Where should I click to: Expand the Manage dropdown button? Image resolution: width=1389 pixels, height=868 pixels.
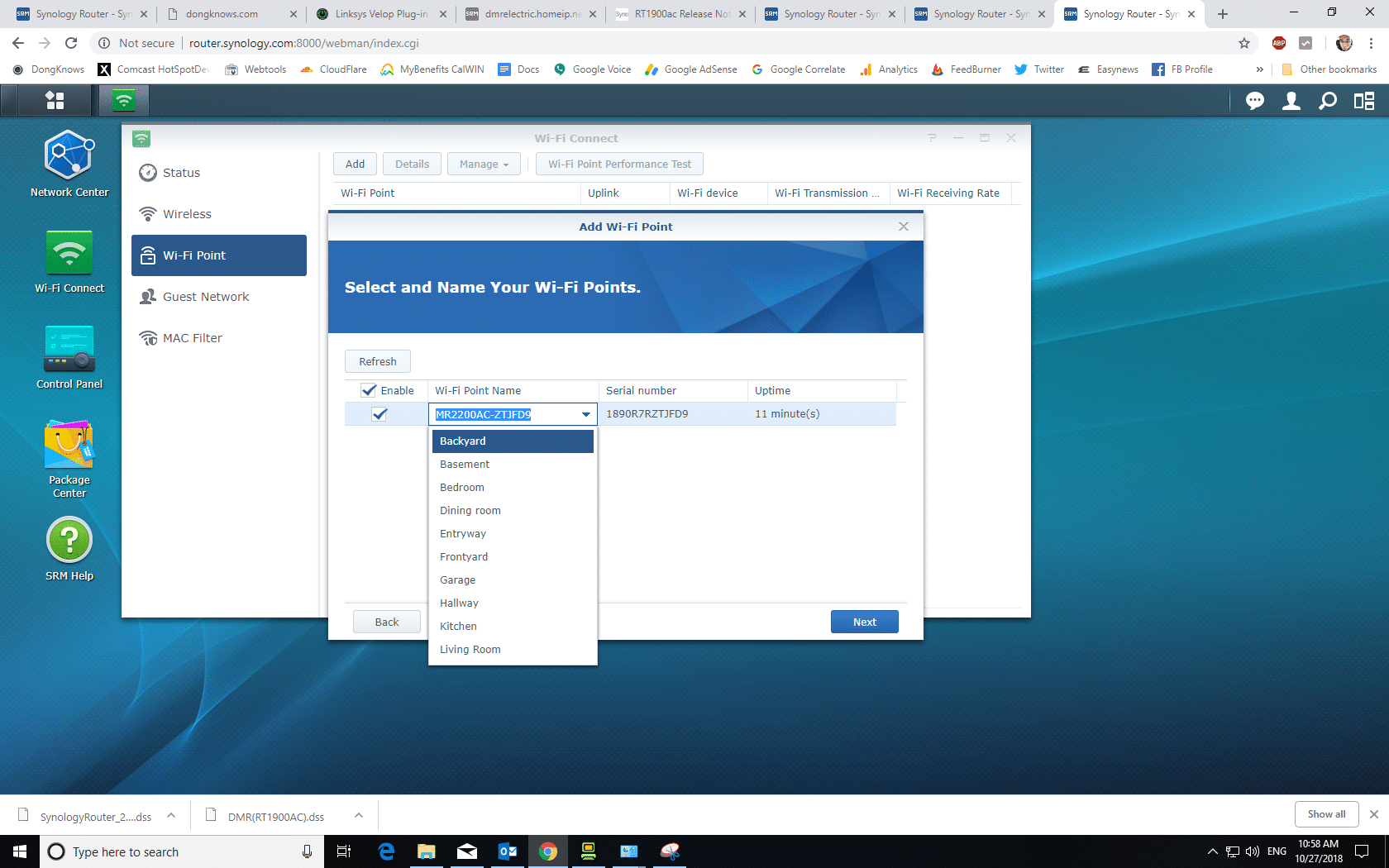pyautogui.click(x=484, y=164)
